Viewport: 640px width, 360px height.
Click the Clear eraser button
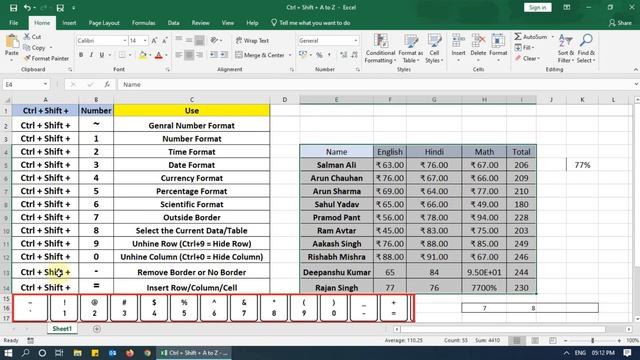[x=527, y=58]
